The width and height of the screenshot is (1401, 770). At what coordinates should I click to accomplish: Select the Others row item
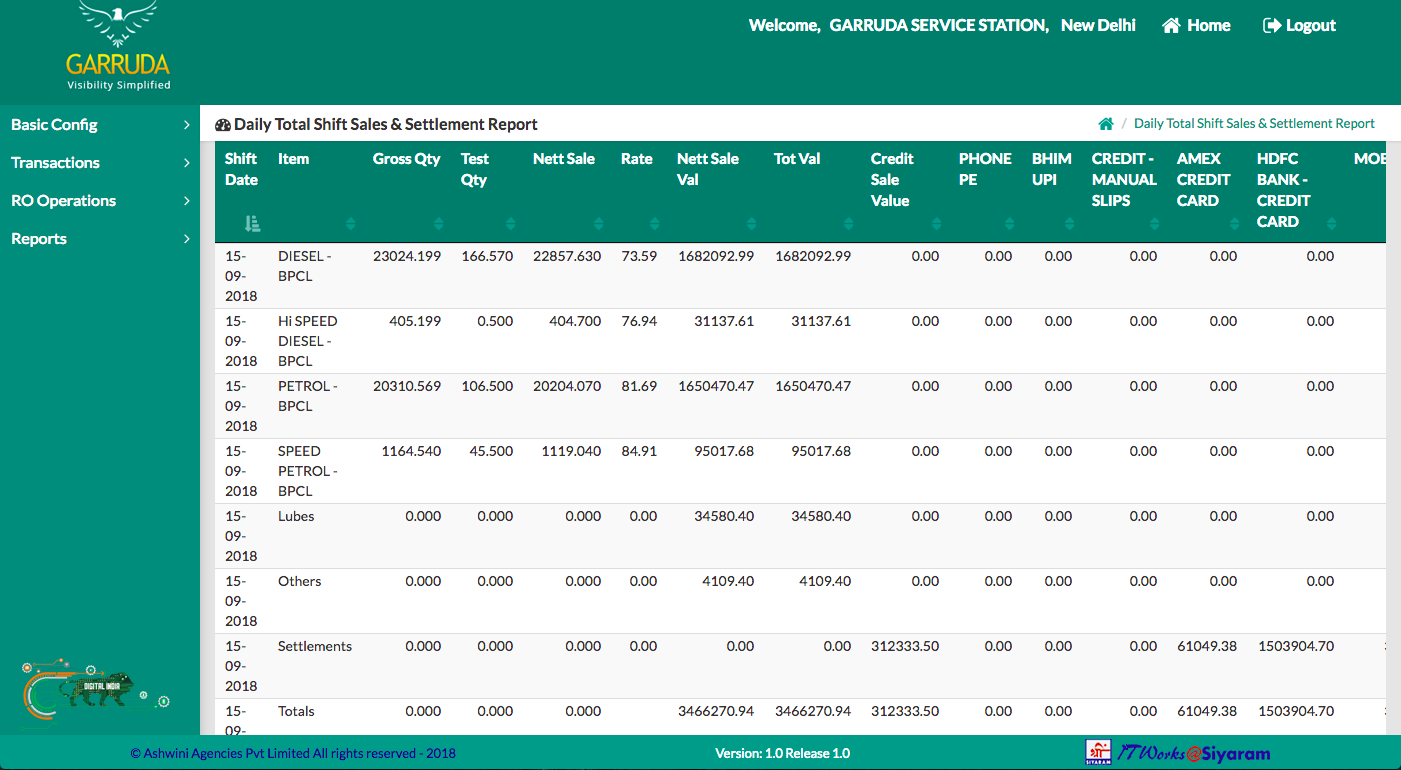(299, 581)
